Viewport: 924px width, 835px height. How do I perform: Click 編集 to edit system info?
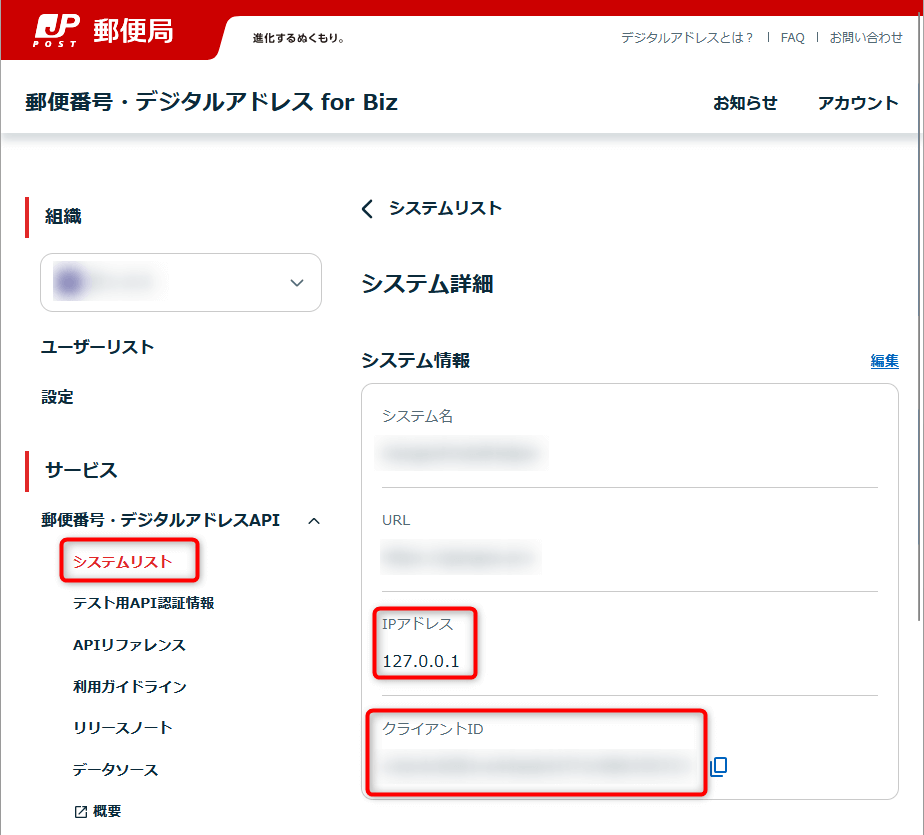coord(885,361)
